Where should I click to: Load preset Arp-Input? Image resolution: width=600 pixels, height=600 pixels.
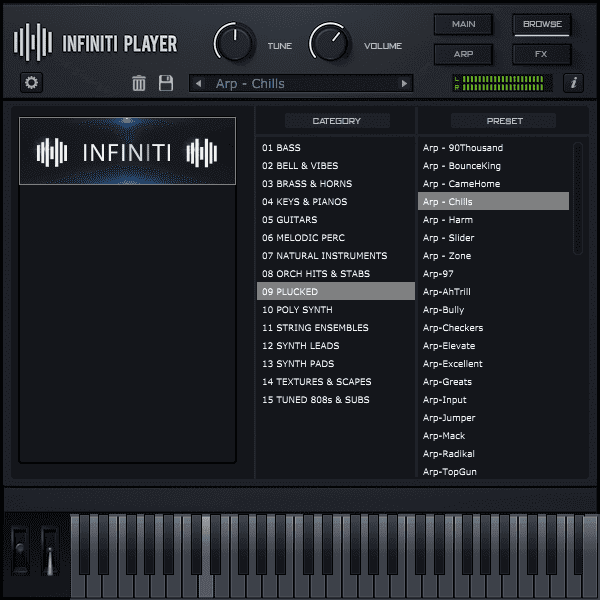[494, 399]
